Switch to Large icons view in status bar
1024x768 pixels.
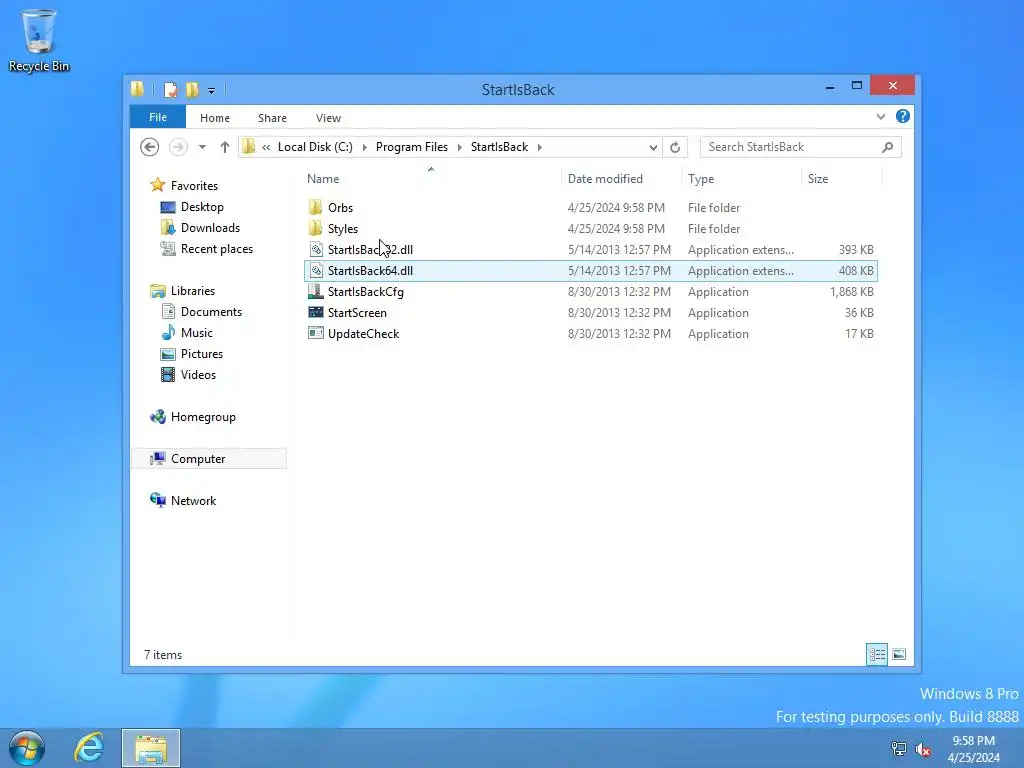[x=899, y=654]
